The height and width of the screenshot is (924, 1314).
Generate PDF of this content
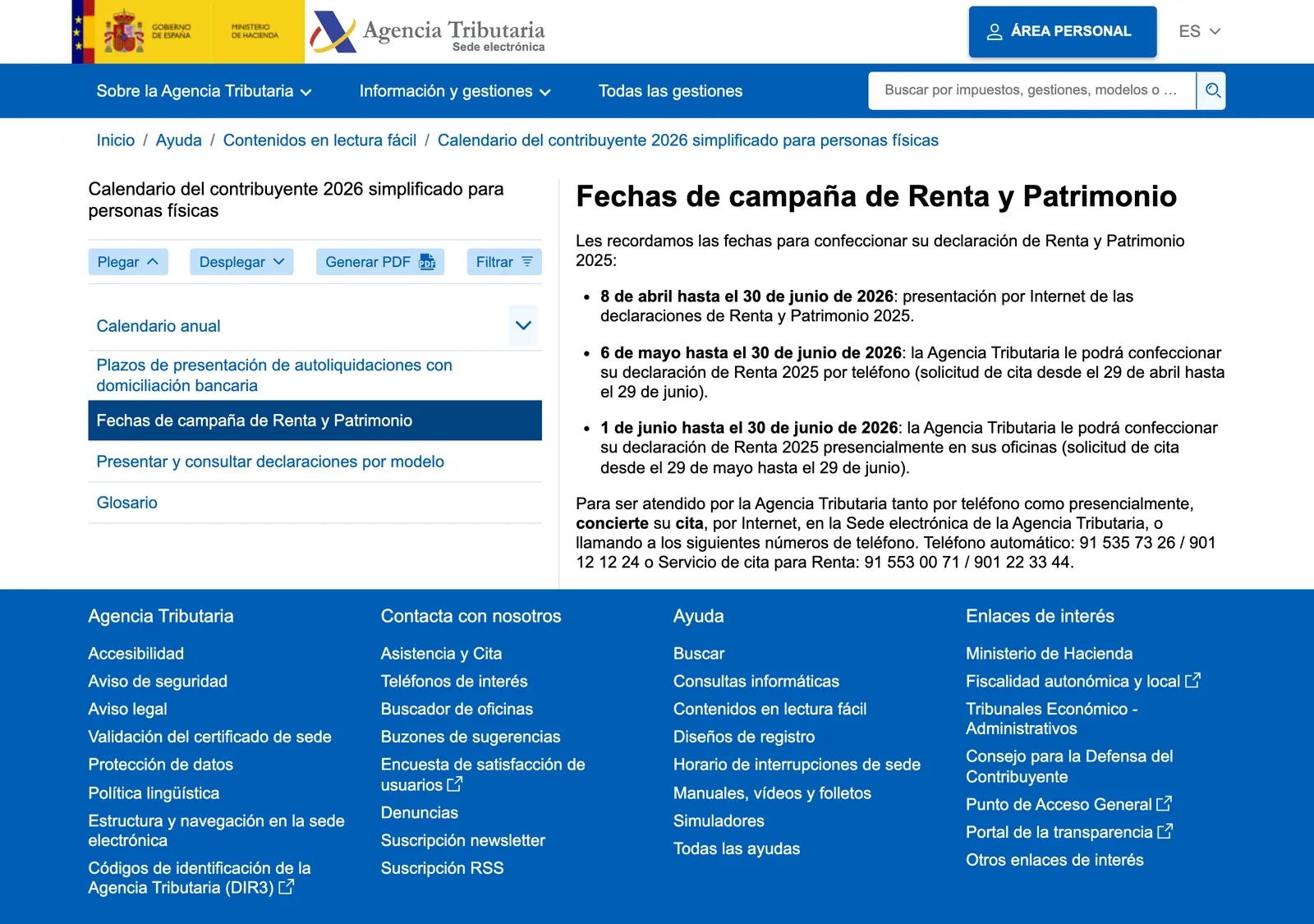(380, 262)
